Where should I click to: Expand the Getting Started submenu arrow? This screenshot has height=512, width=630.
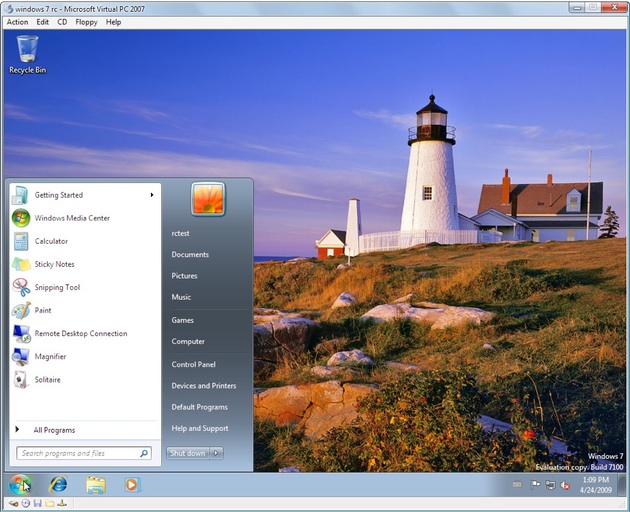click(x=152, y=195)
